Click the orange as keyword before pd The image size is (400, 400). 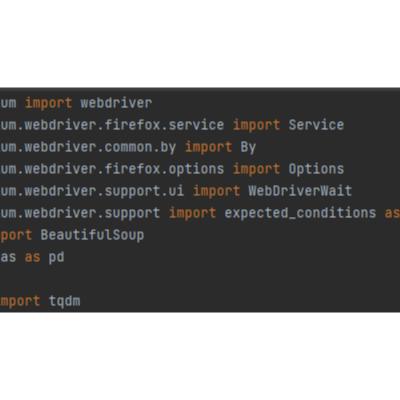[x=32, y=258]
